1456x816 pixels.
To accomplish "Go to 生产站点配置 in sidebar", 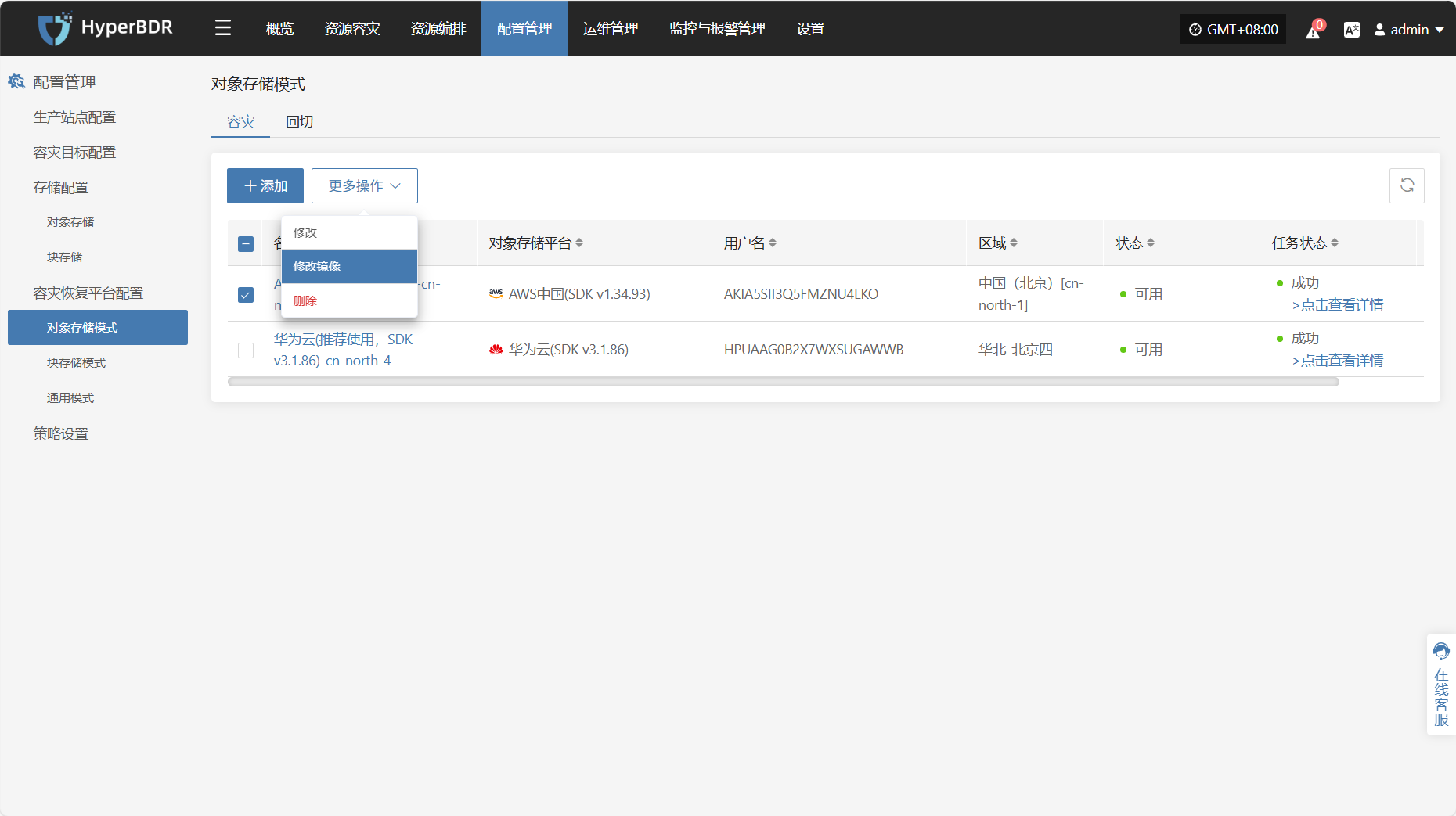I will tap(74, 117).
